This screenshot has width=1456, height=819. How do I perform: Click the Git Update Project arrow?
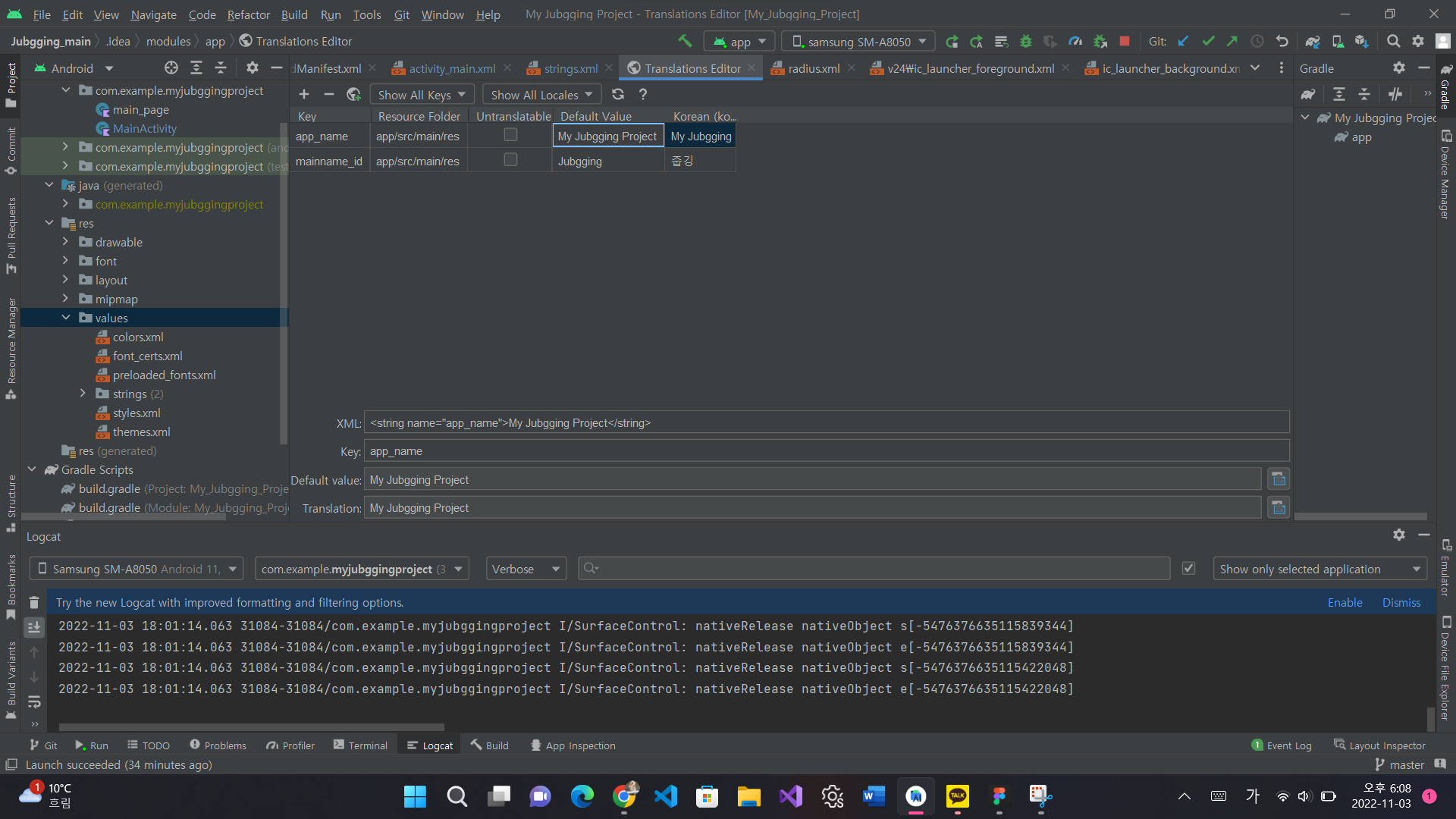click(x=1184, y=41)
